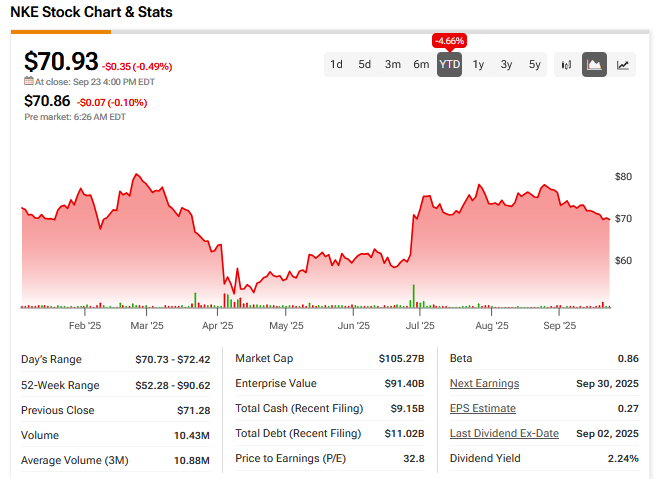Click the Pre market: 6:26 AM EDT text
Viewport: 658px width, 479px height.
[75, 117]
